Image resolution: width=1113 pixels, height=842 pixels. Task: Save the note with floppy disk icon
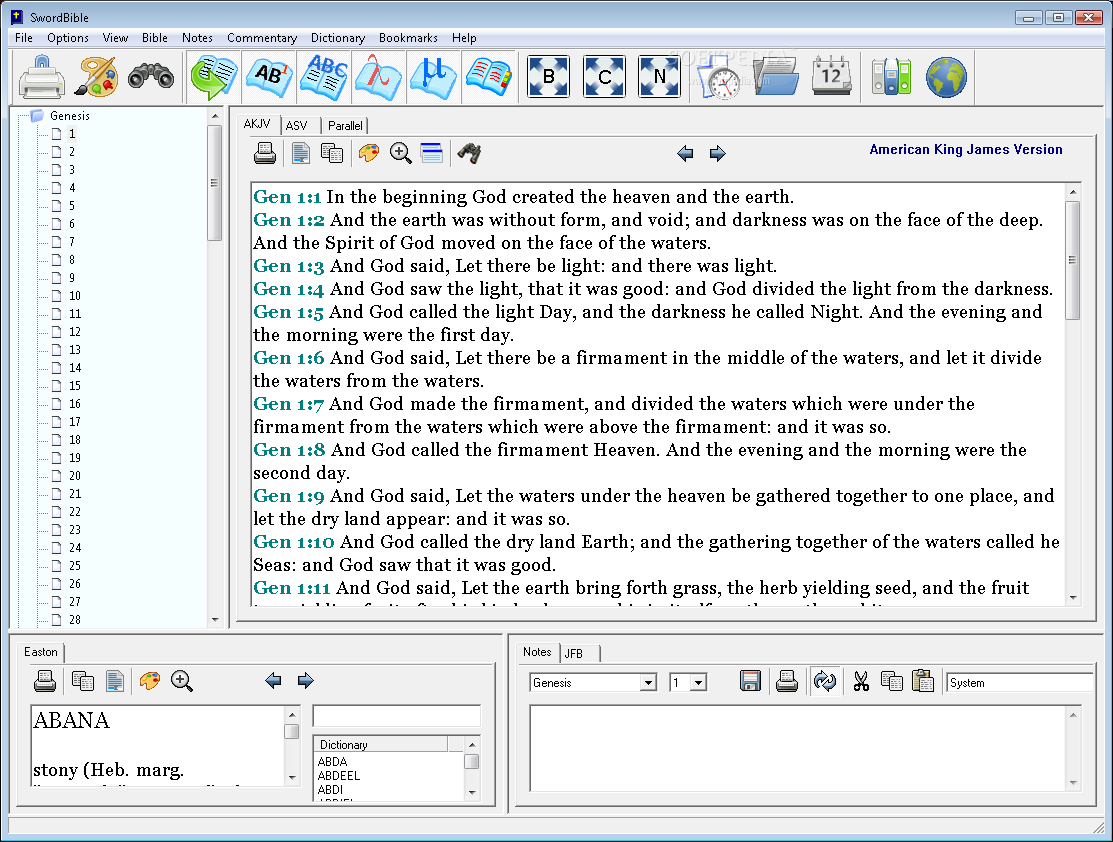tap(750, 682)
